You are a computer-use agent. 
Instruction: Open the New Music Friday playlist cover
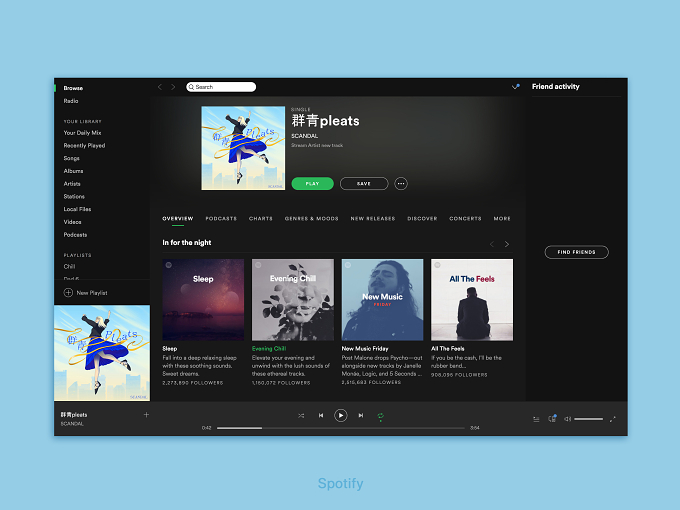pos(382,300)
